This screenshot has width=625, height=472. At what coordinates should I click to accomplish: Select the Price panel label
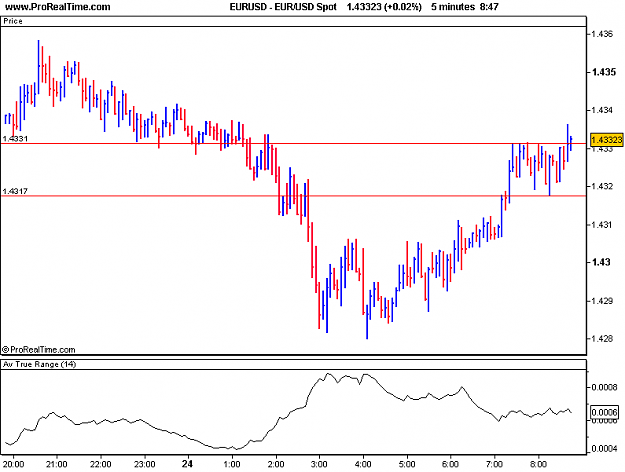(13, 21)
